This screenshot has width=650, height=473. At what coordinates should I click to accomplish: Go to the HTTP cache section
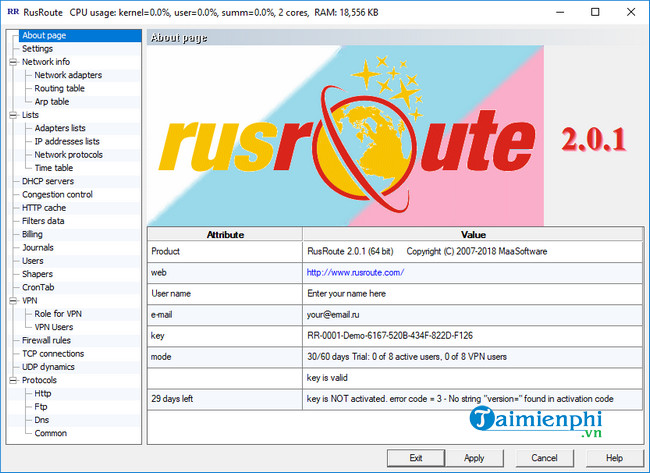(44, 208)
